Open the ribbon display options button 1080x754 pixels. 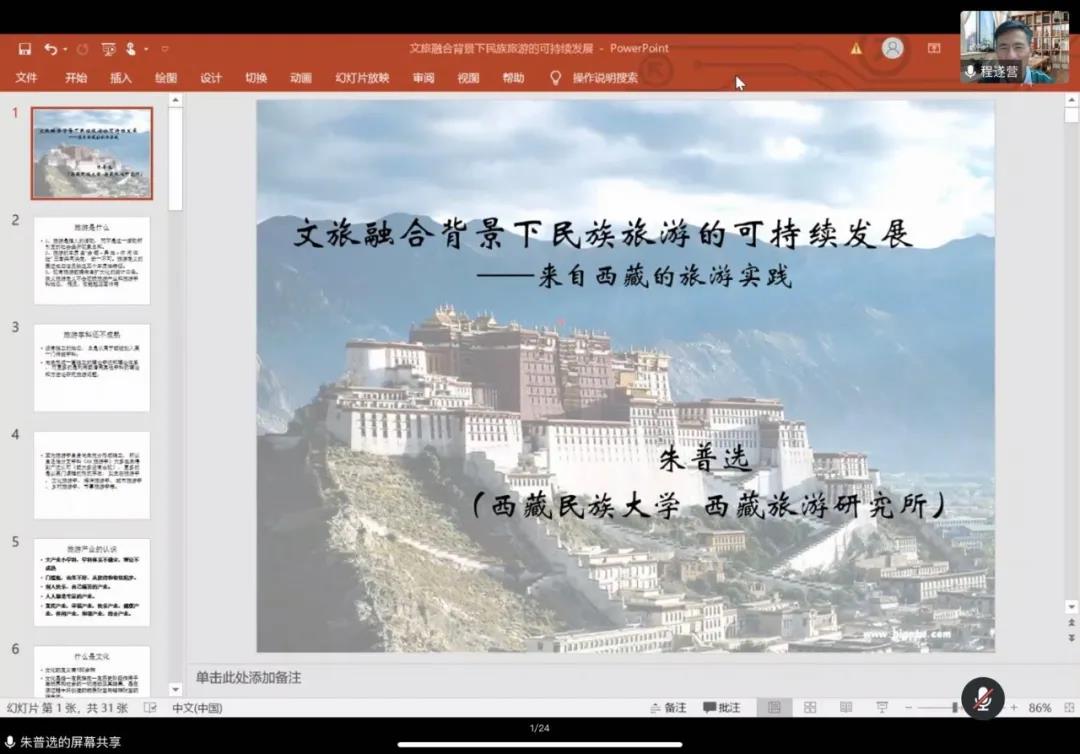coord(934,48)
